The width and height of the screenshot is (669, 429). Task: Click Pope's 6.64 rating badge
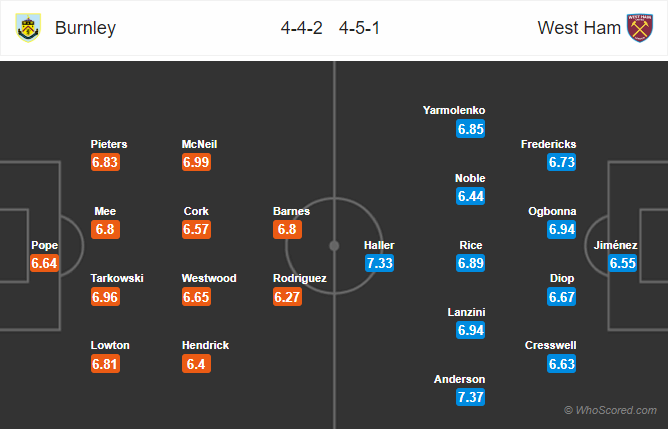(x=44, y=263)
